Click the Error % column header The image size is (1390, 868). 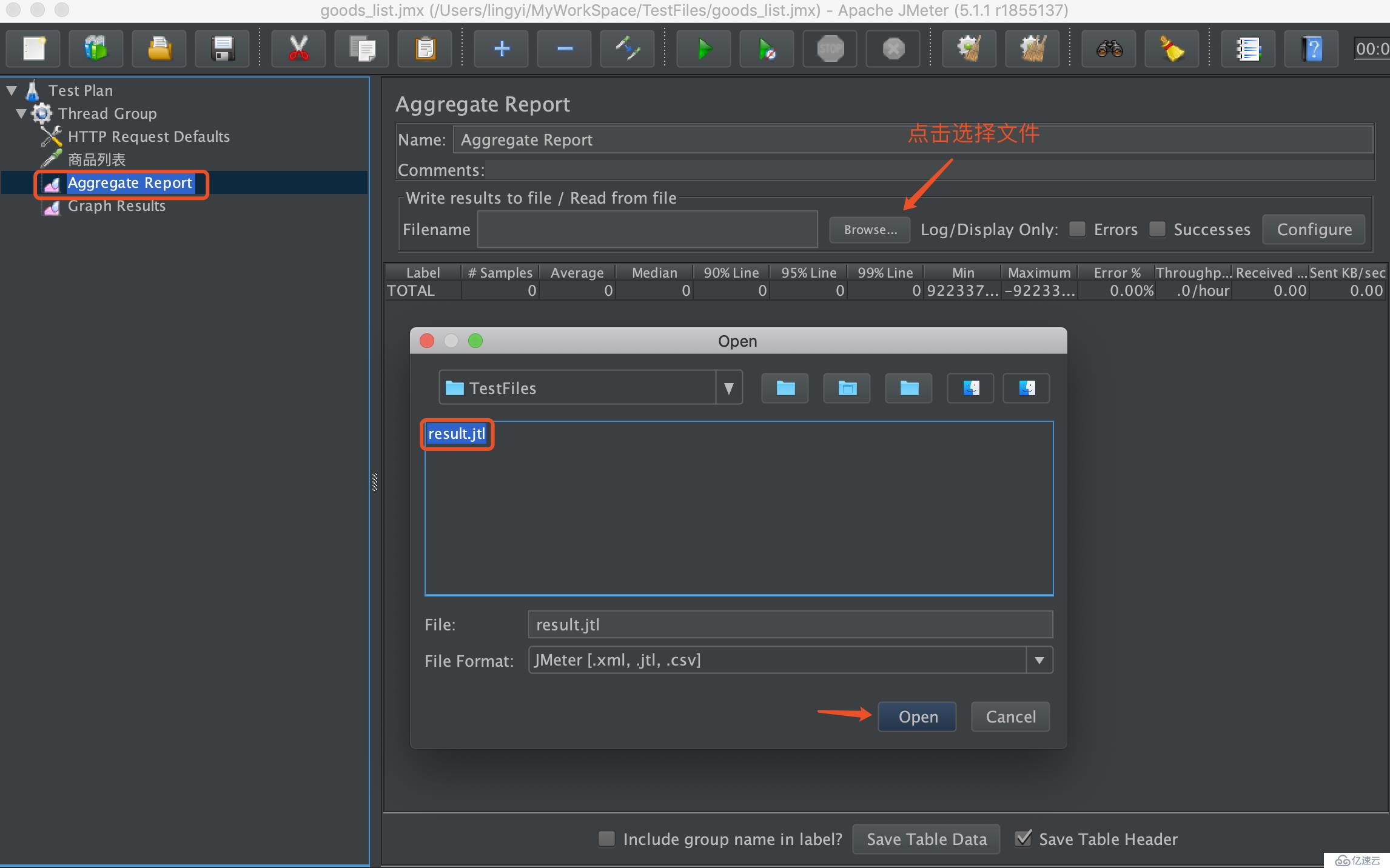click(1116, 273)
